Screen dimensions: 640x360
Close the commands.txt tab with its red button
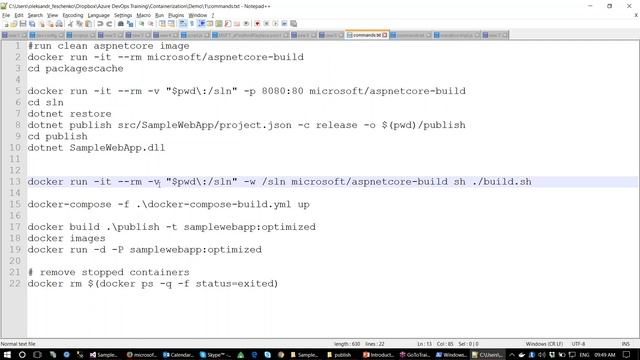(x=384, y=35)
